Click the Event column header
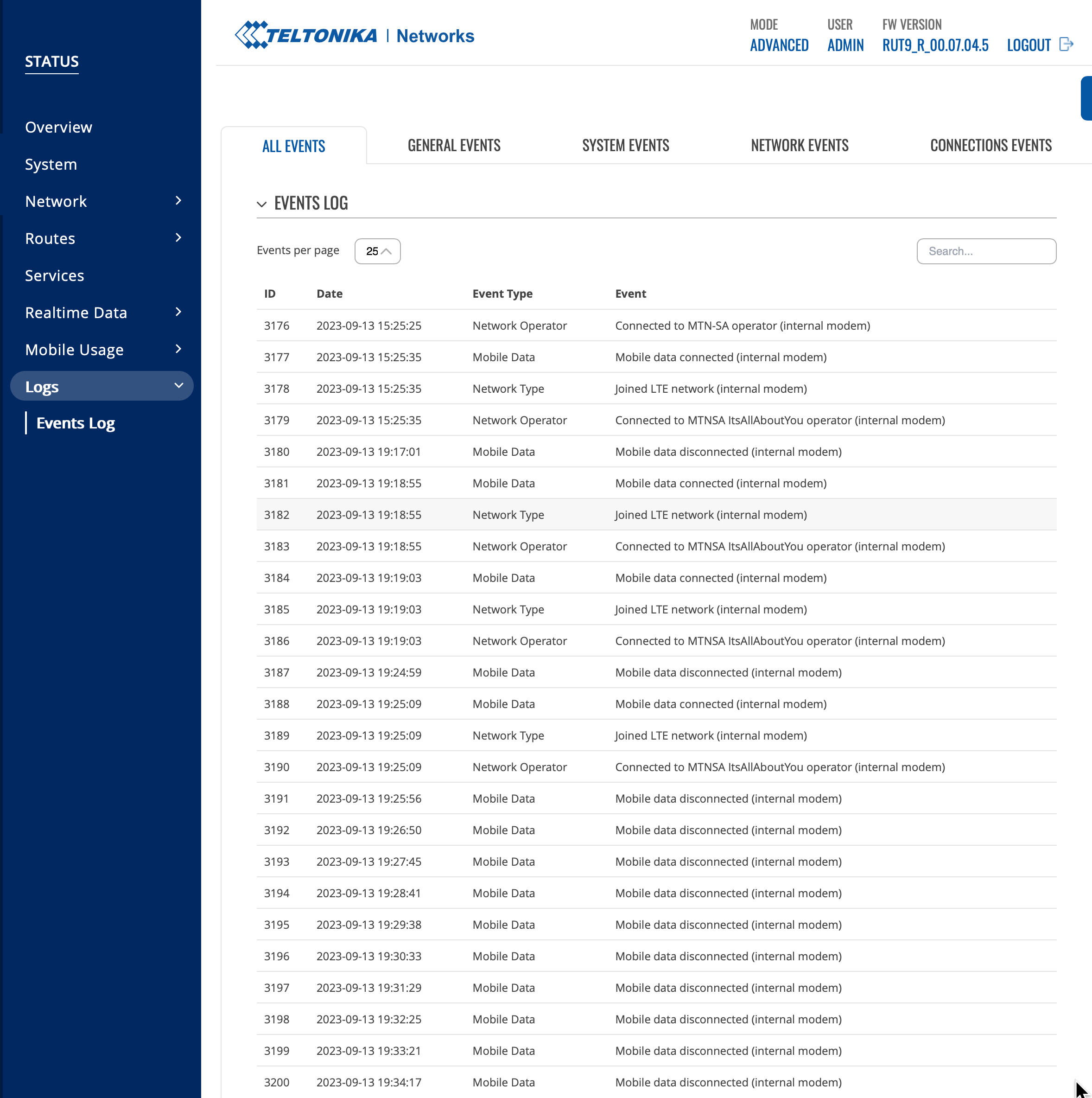The image size is (1092, 1098). pos(631,294)
